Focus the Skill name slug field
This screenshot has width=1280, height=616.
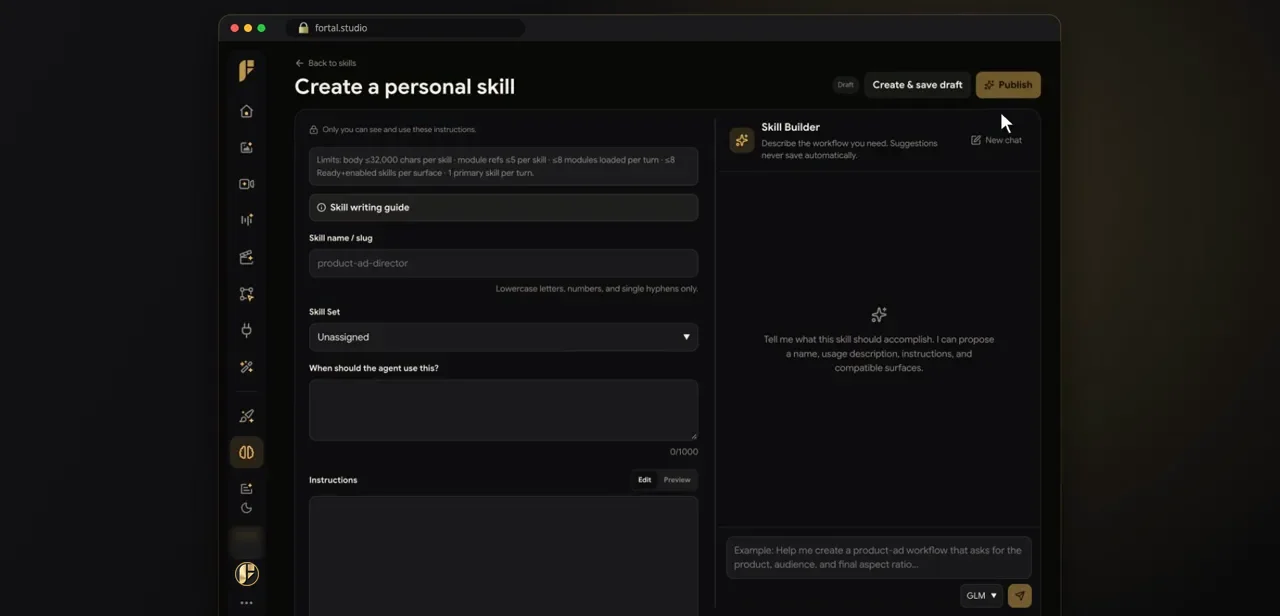(503, 263)
